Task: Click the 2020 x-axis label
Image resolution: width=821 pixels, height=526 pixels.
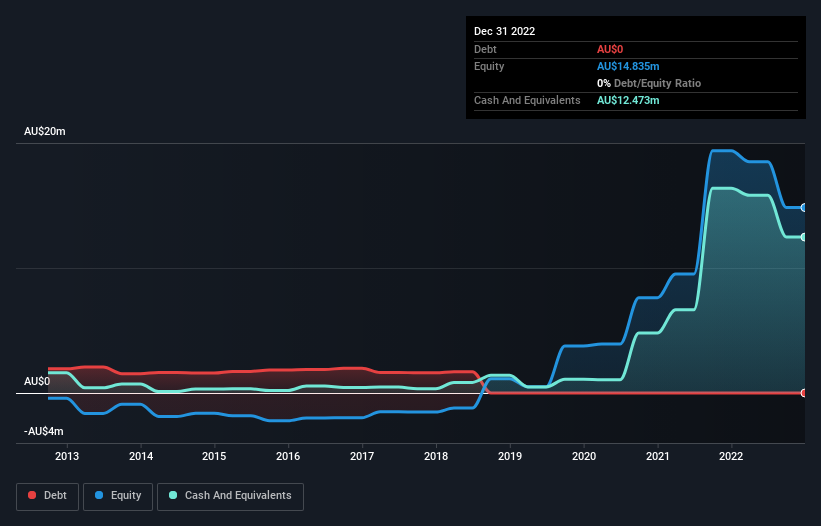Action: point(584,456)
